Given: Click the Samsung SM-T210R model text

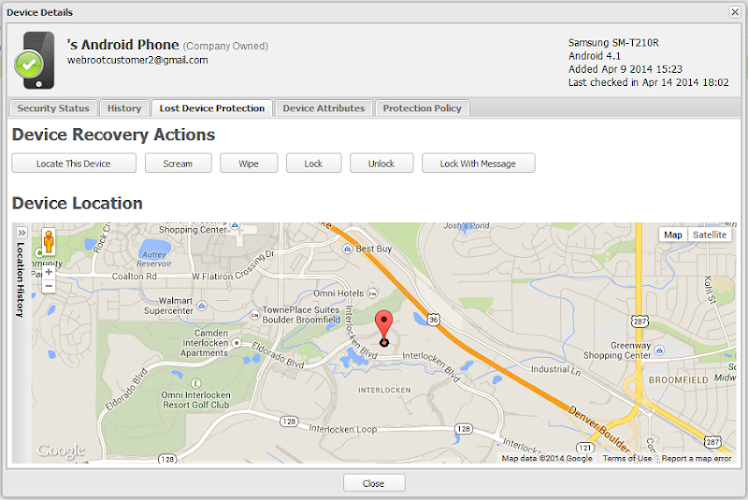Looking at the screenshot, I should click(613, 43).
